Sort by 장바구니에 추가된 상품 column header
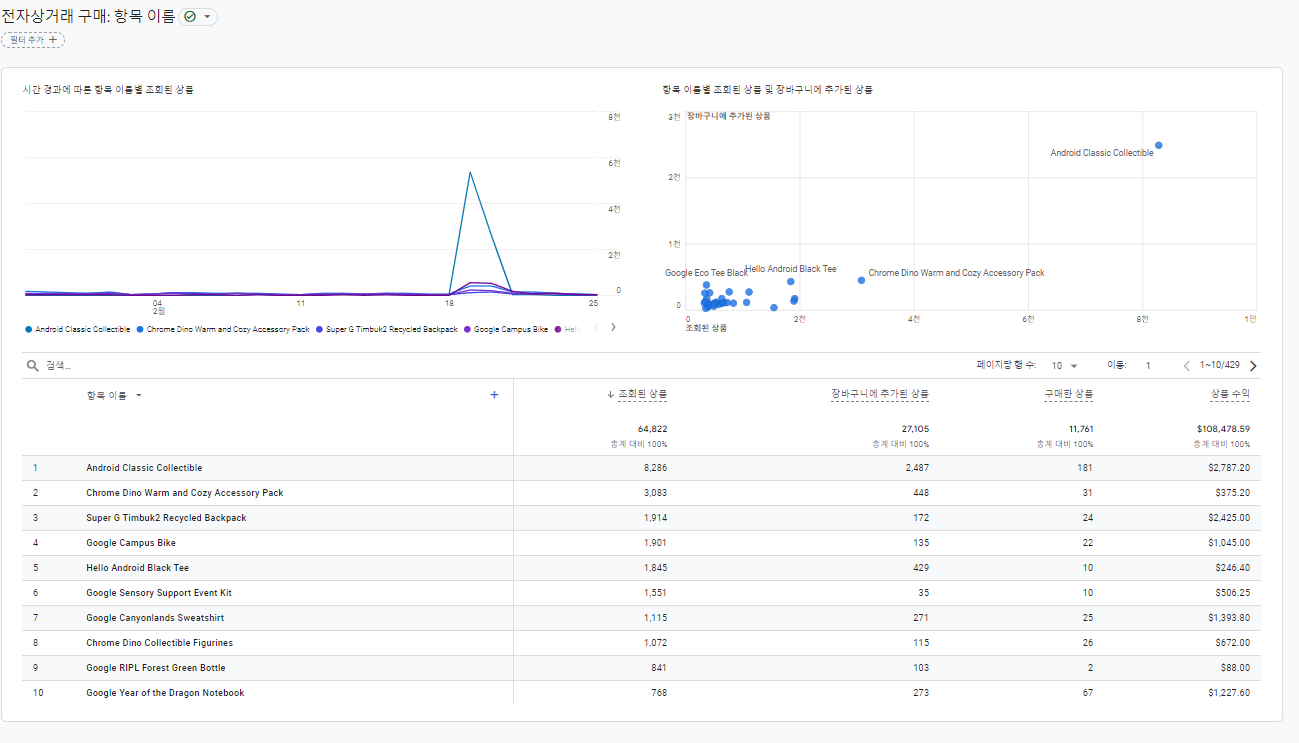This screenshot has width=1299, height=743. (x=880, y=394)
